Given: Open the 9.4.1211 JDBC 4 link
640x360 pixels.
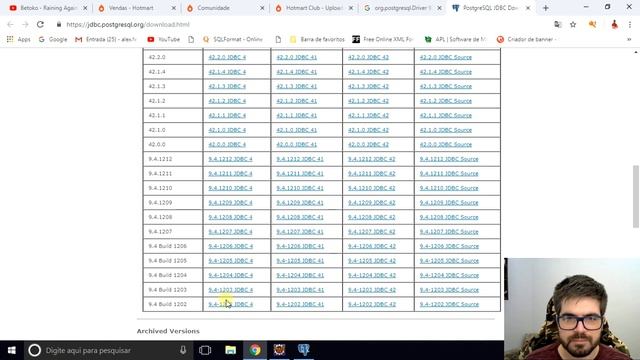Looking at the screenshot, I should click(230, 173).
